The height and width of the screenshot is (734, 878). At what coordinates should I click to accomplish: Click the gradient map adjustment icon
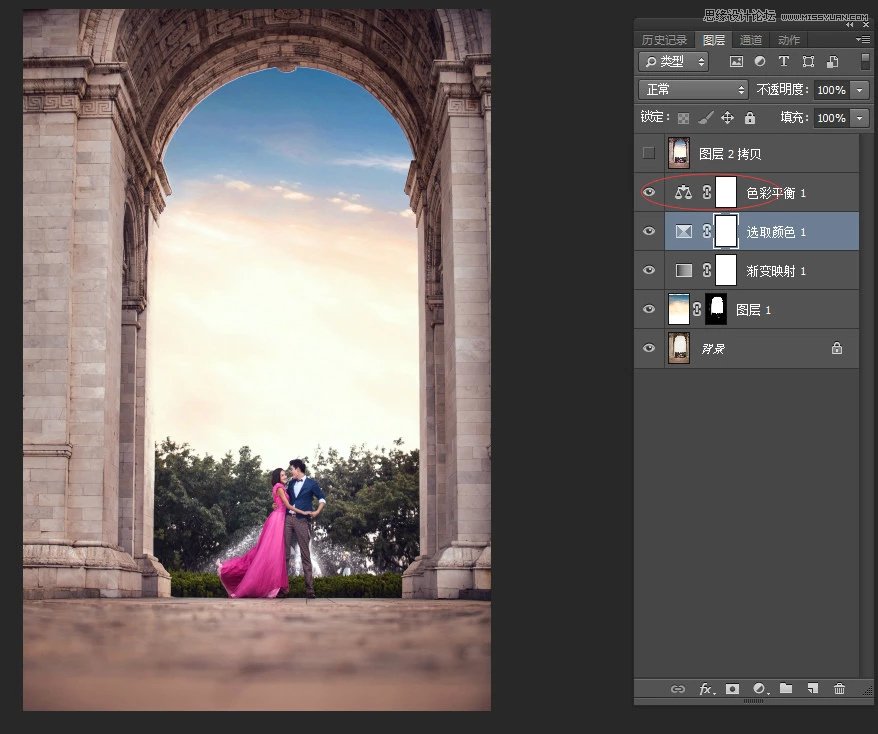click(x=684, y=270)
